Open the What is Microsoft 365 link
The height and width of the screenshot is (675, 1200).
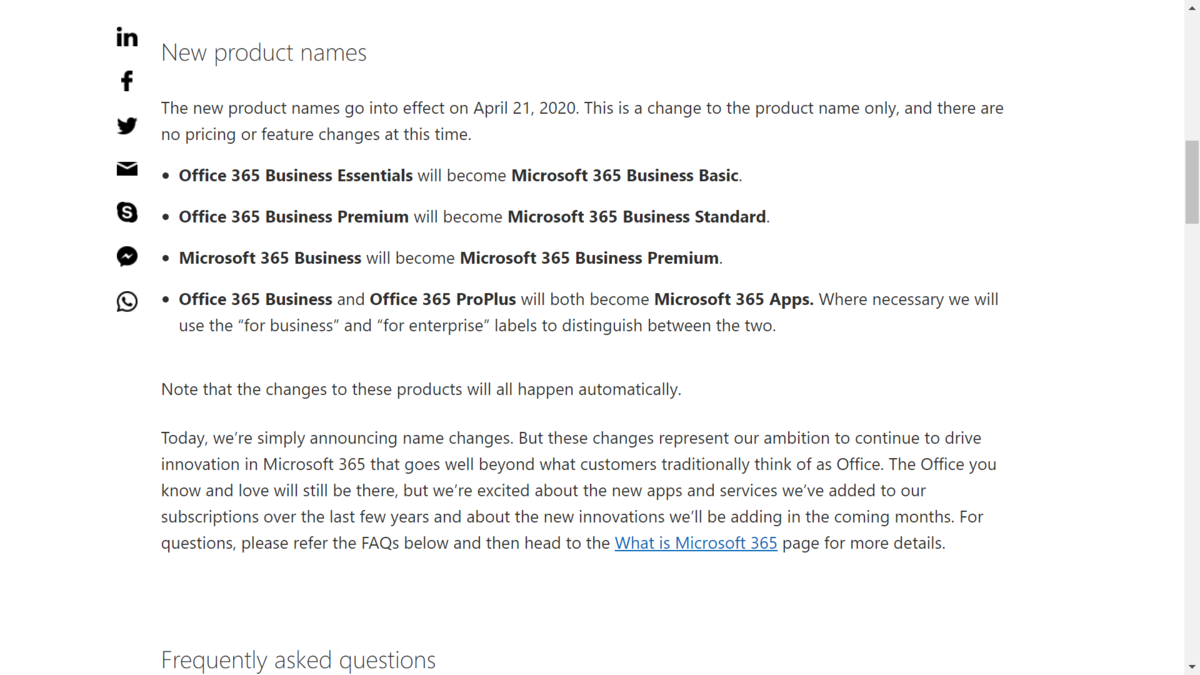pos(696,543)
